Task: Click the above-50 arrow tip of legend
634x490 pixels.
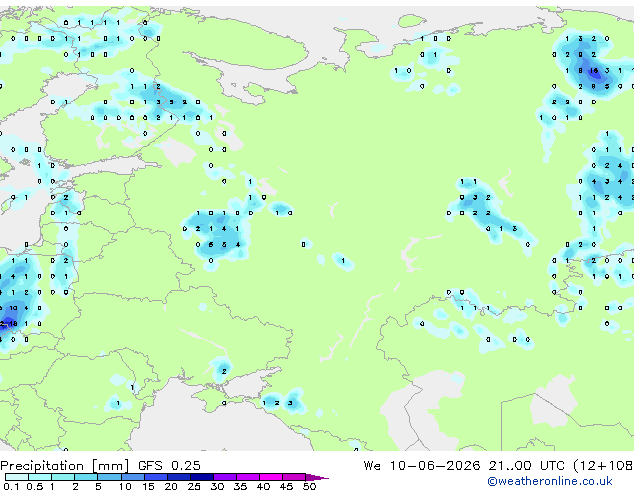Action: pos(317,477)
